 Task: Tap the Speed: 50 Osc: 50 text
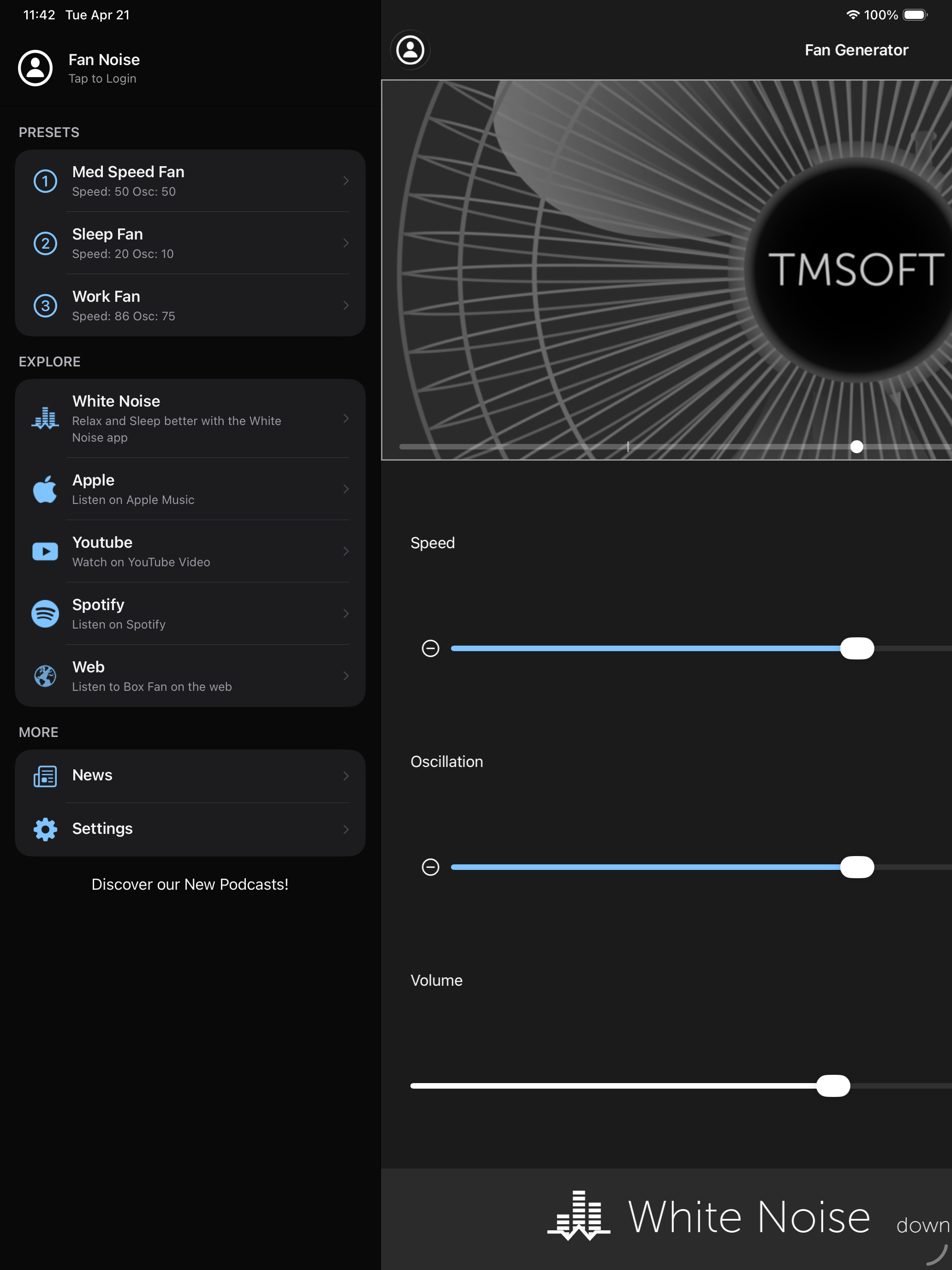(x=124, y=192)
